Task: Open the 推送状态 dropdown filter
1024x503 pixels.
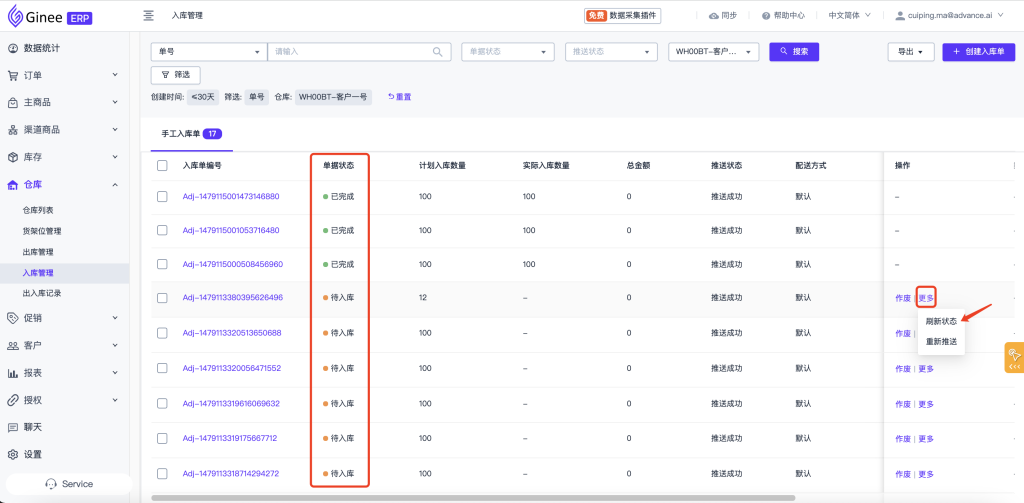Action: point(610,52)
